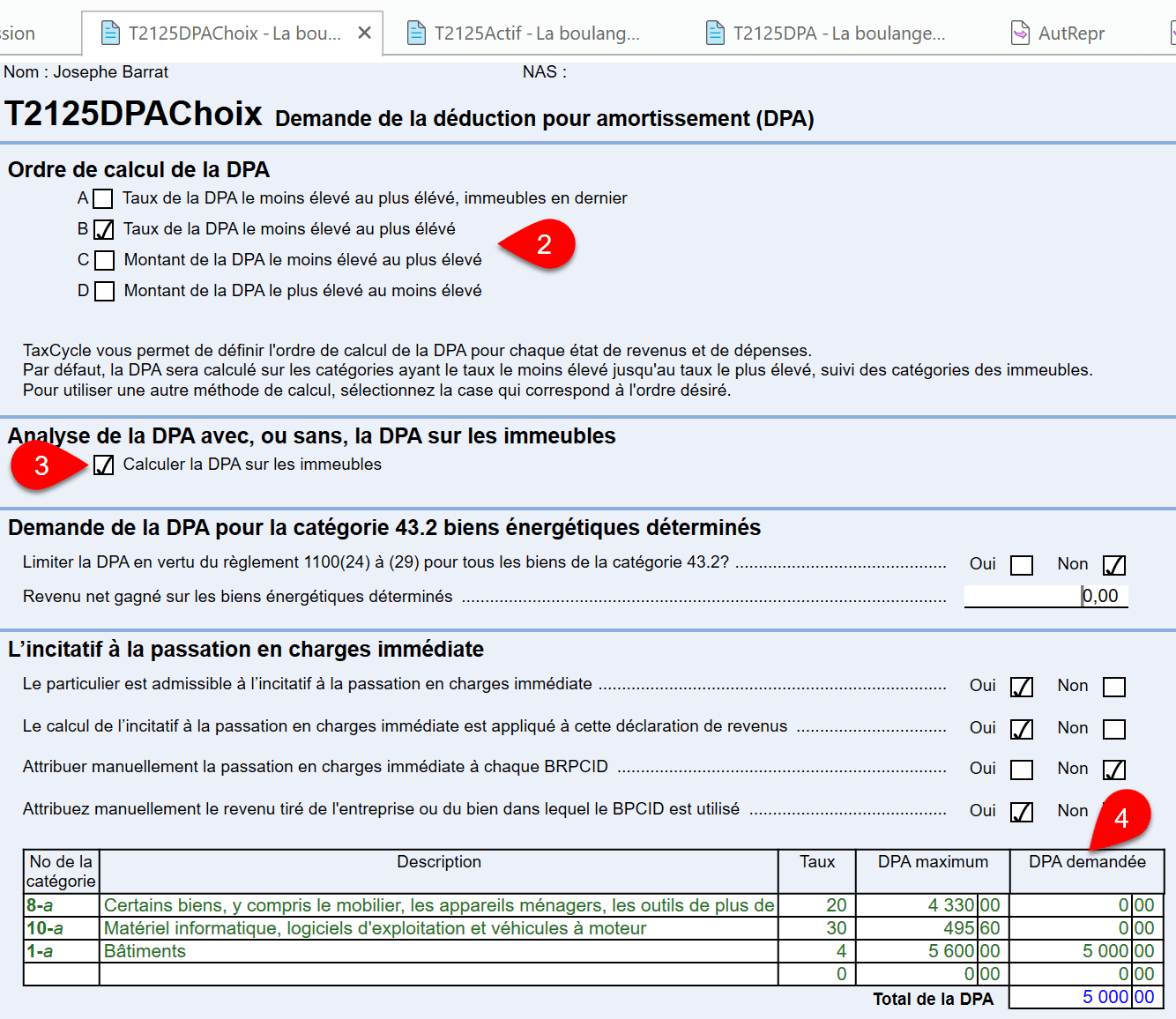Toggle Oui for particulier est admissible
The image size is (1176, 1019).
pyautogui.click(x=1022, y=687)
